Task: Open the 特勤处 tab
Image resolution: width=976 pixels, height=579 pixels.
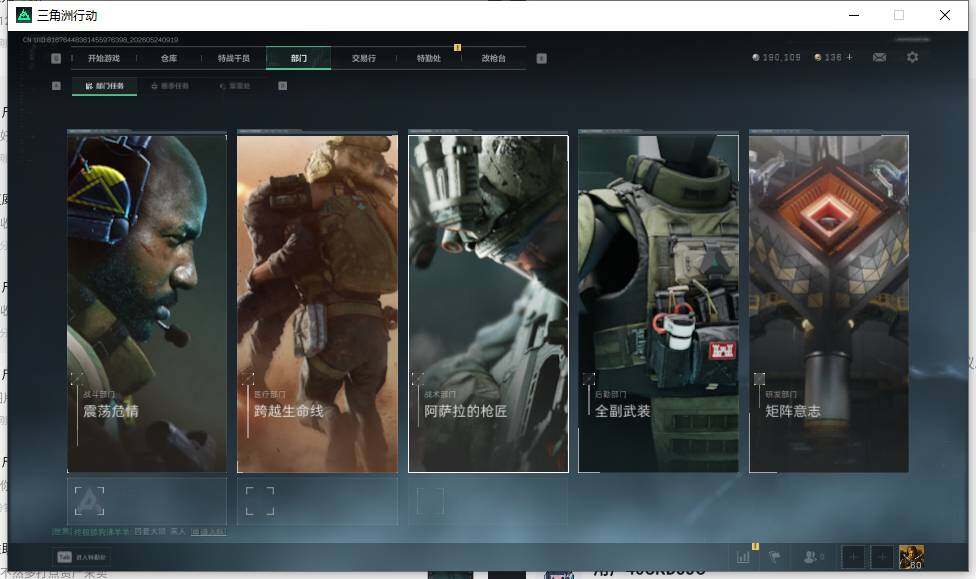Action: click(428, 59)
